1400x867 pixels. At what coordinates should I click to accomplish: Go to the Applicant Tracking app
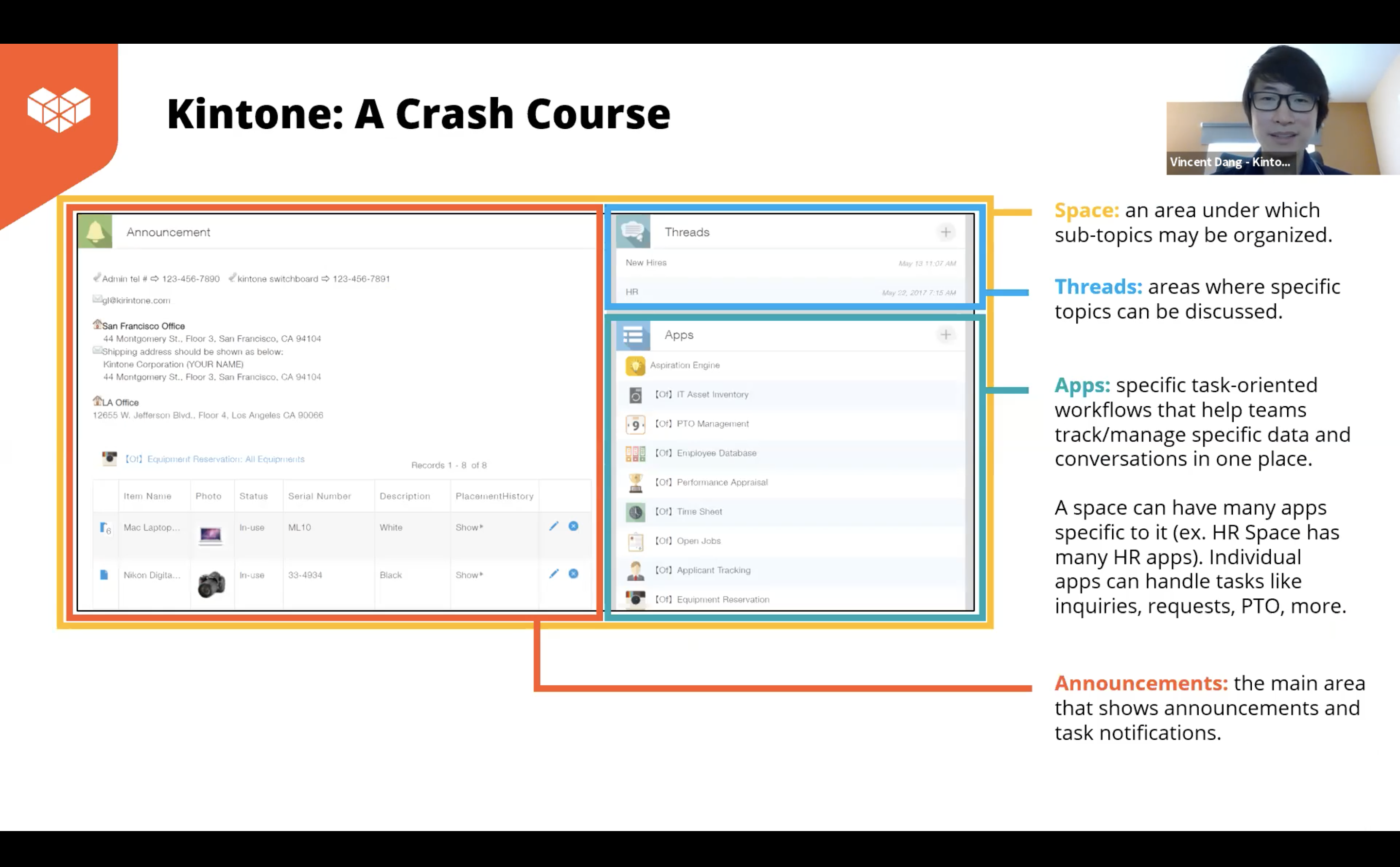tap(702, 570)
